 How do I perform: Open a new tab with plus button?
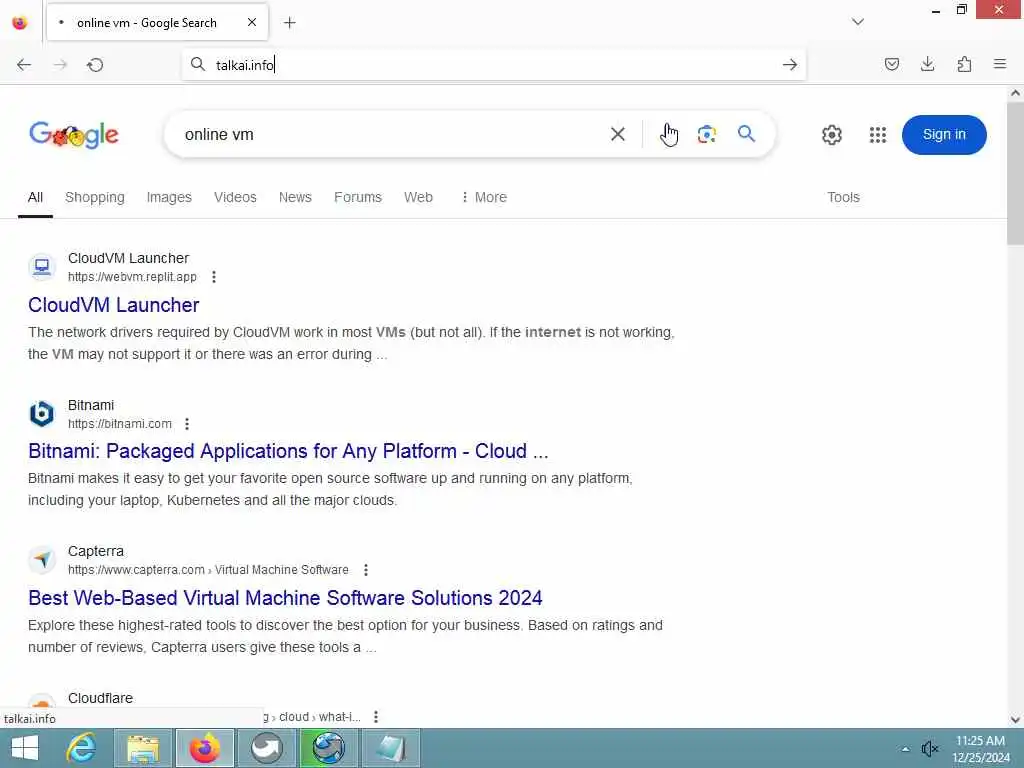click(289, 23)
